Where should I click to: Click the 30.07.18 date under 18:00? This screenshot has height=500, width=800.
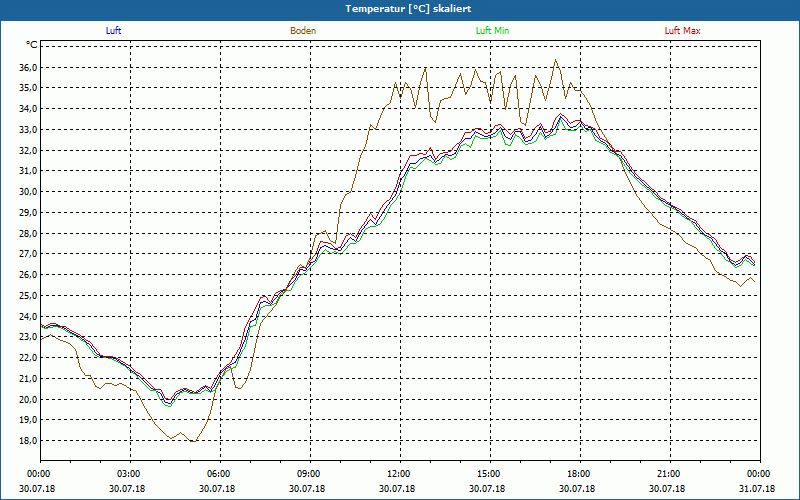(577, 489)
